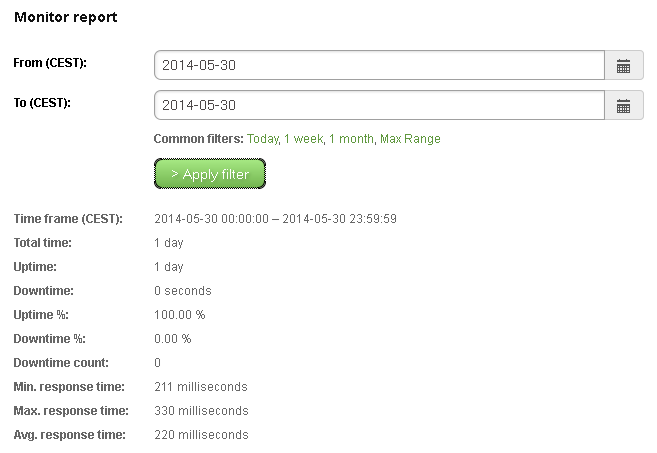Click the 0 seconds downtime value

click(183, 291)
